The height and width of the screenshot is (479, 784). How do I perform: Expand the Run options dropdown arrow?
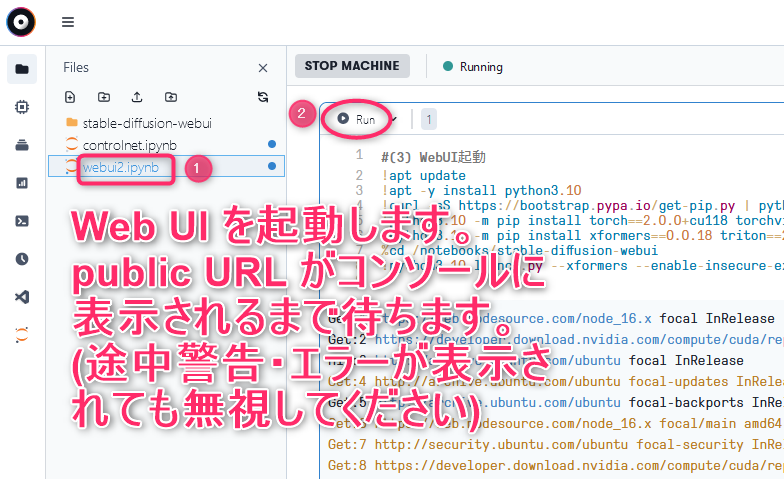click(394, 119)
